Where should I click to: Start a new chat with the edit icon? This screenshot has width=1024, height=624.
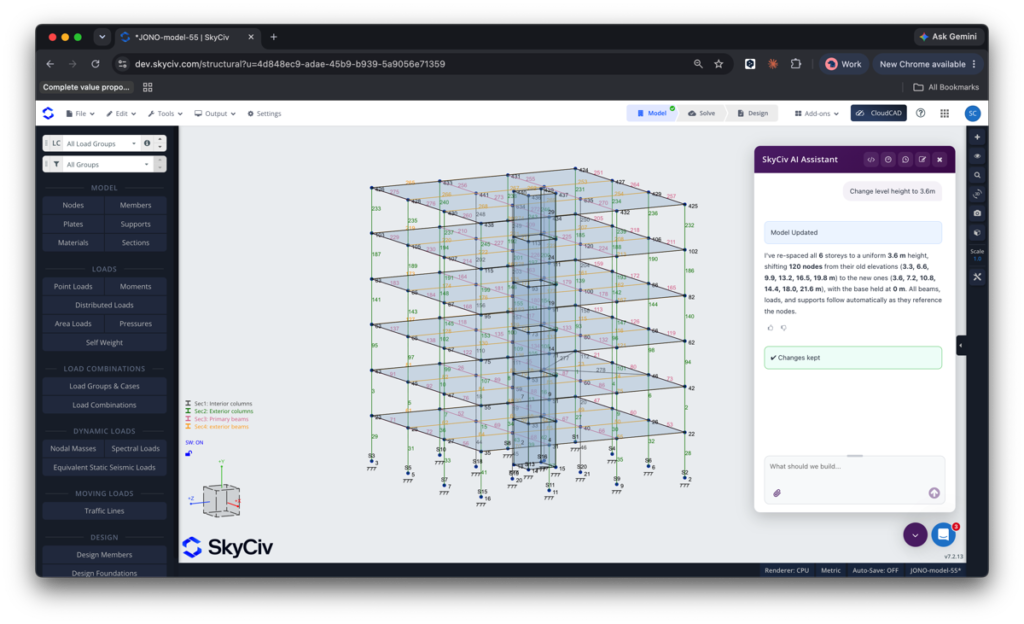pos(922,159)
